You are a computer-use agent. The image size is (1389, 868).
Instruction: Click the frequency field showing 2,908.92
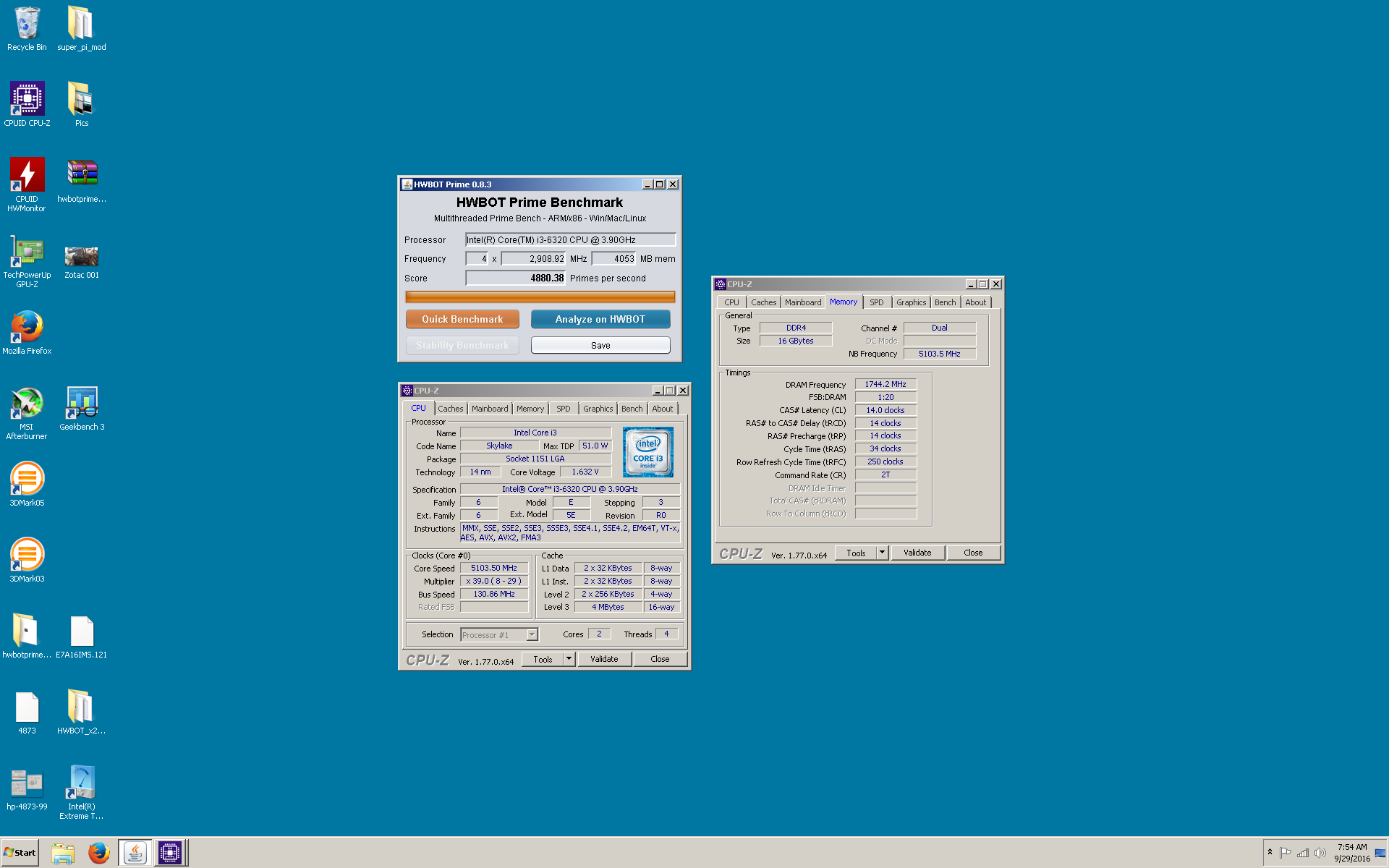click(x=533, y=258)
